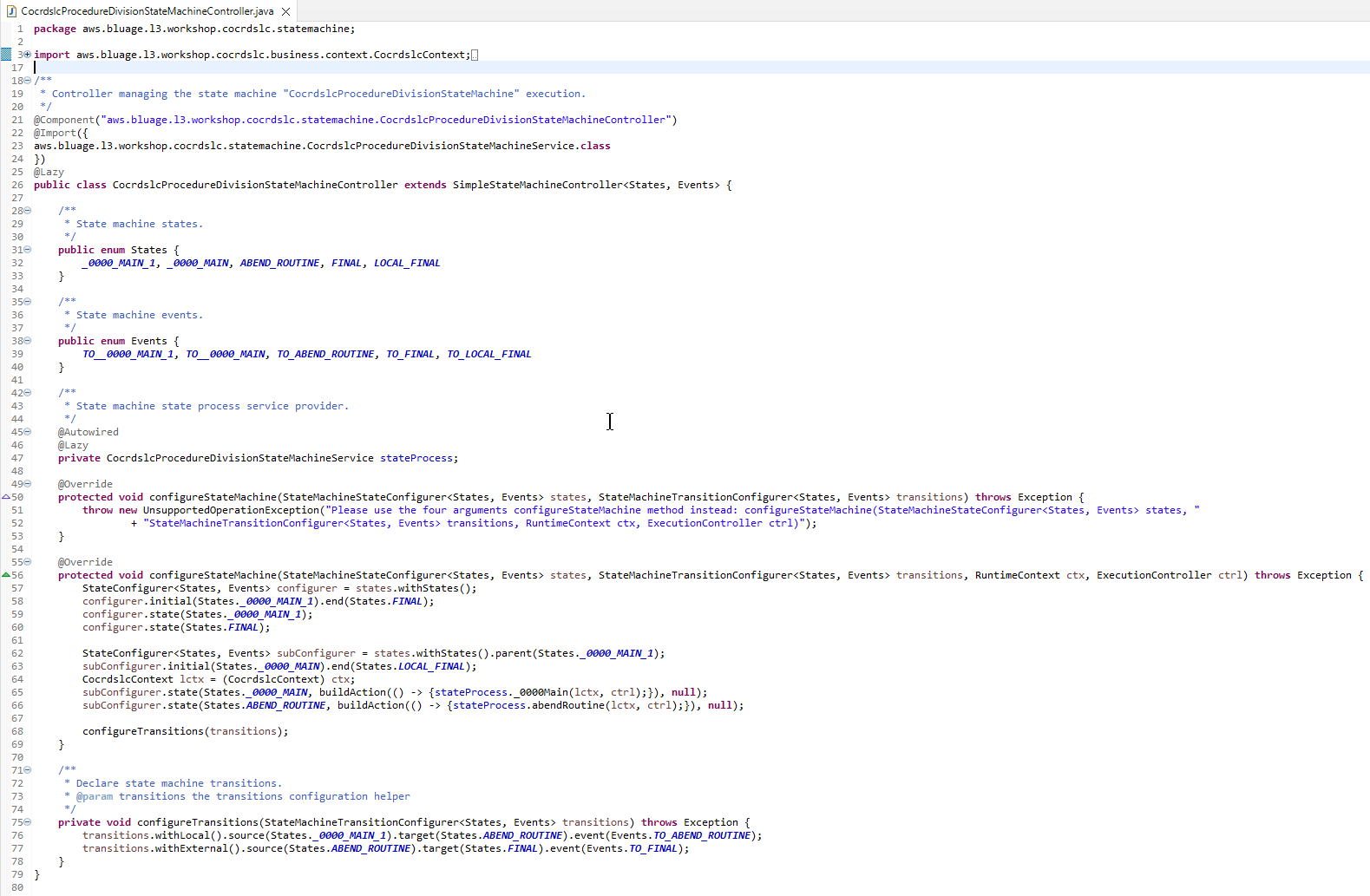Screen dimensions: 1370x896
Task: Collapse the configureTransitions method at line 75
Action: pos(28,822)
